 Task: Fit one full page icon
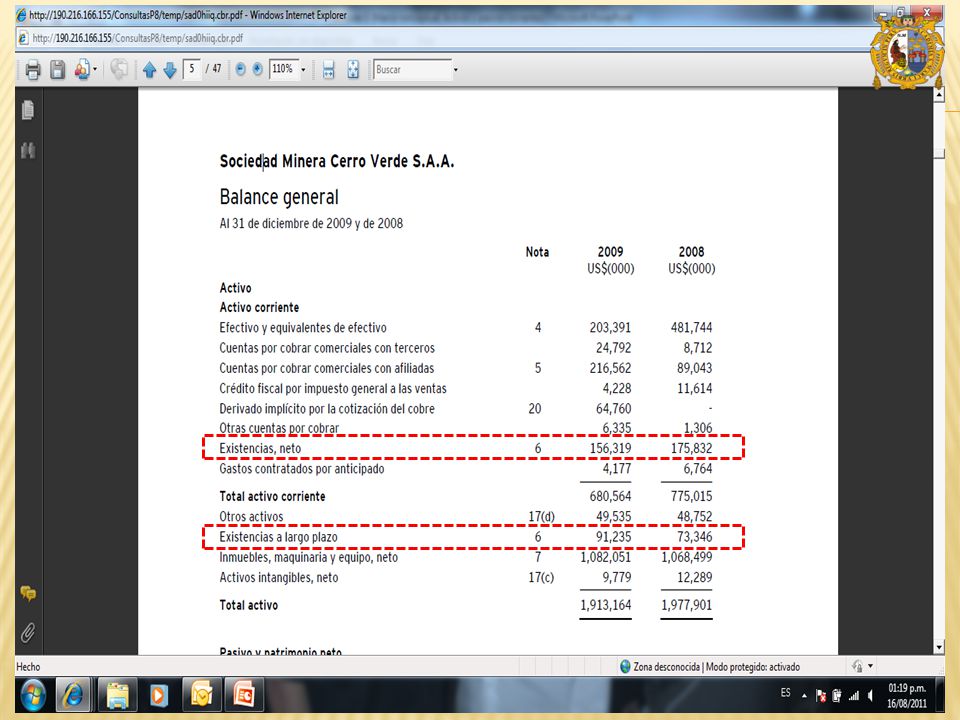pyautogui.click(x=353, y=70)
